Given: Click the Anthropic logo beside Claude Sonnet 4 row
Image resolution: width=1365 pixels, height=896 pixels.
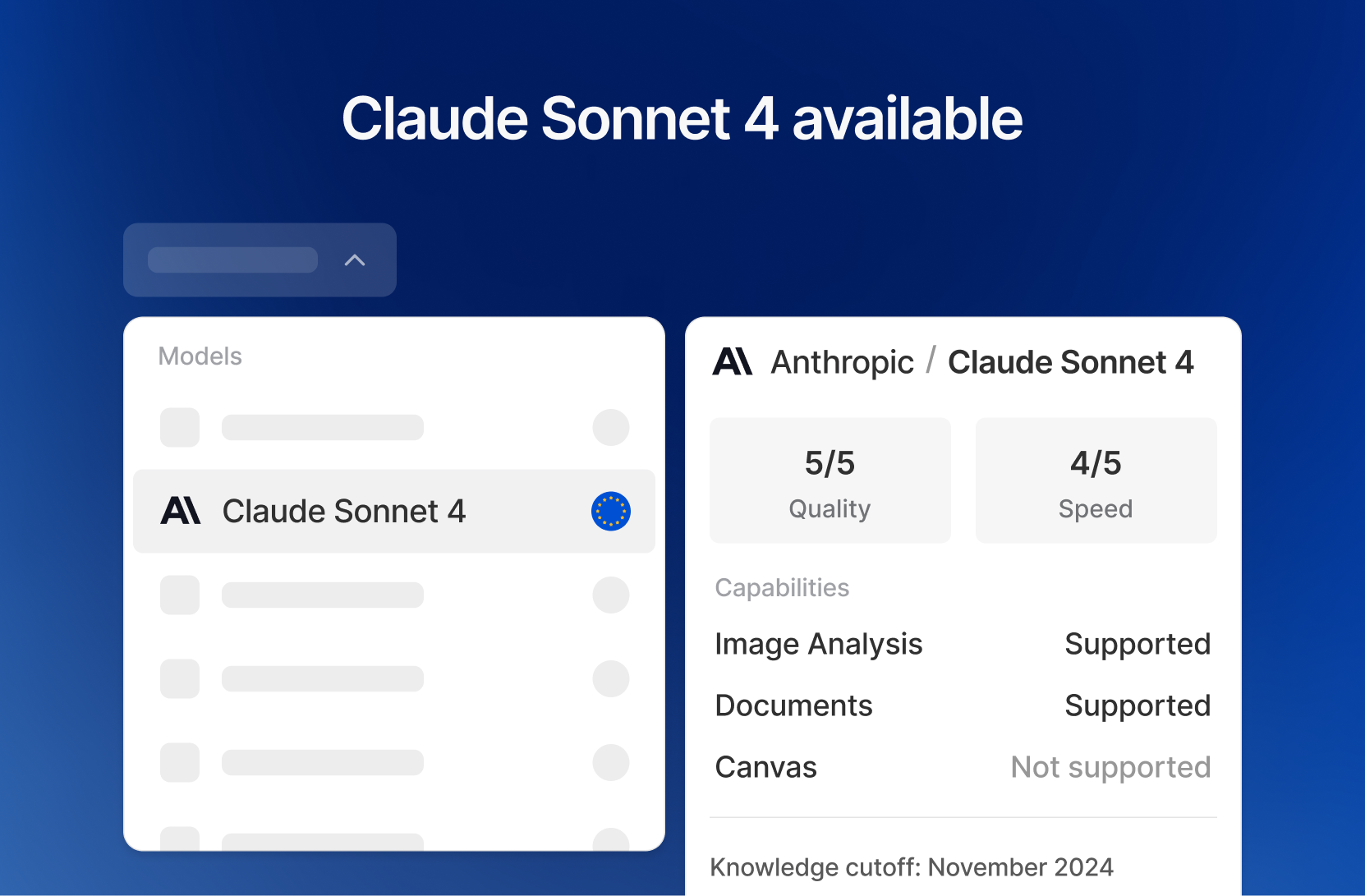Looking at the screenshot, I should pyautogui.click(x=181, y=511).
